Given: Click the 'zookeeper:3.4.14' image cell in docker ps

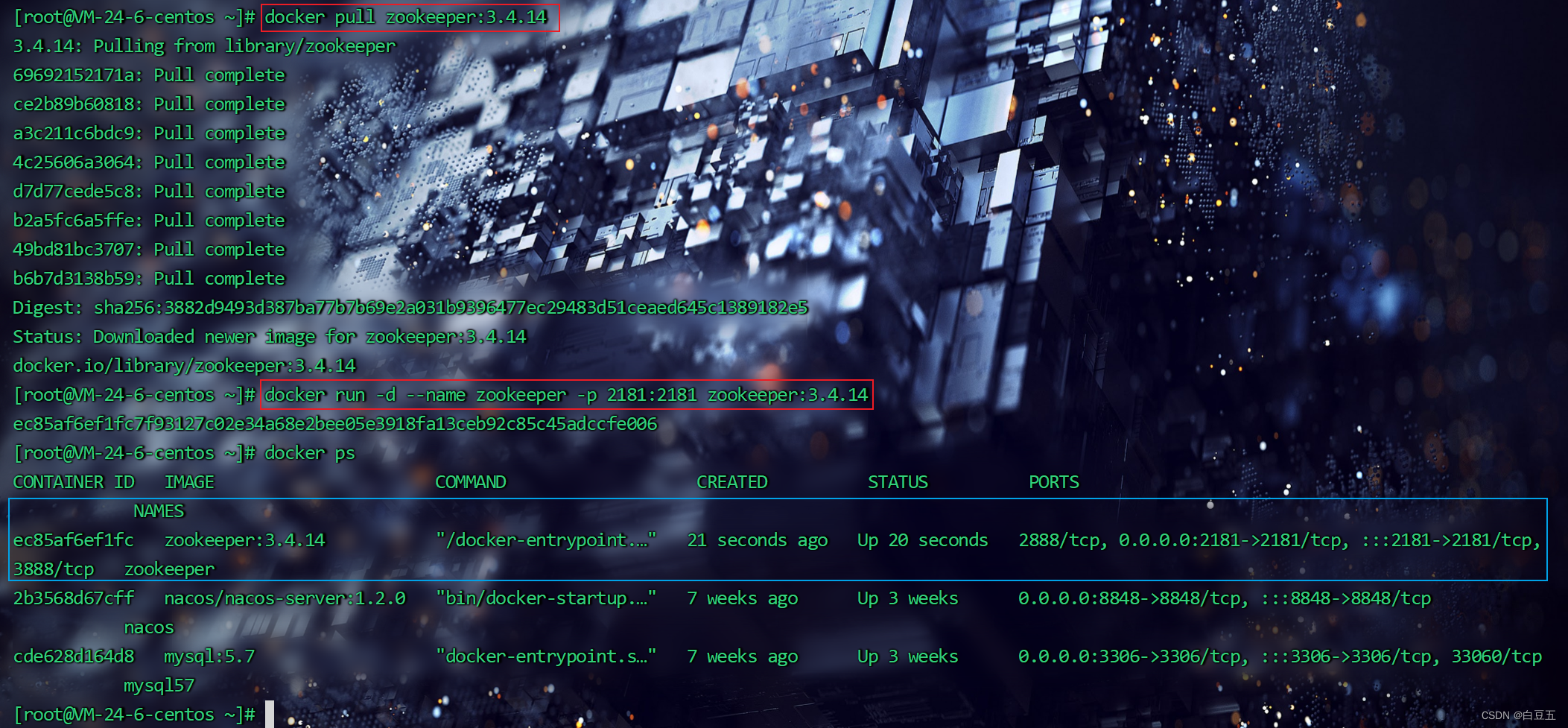Looking at the screenshot, I should click(245, 540).
